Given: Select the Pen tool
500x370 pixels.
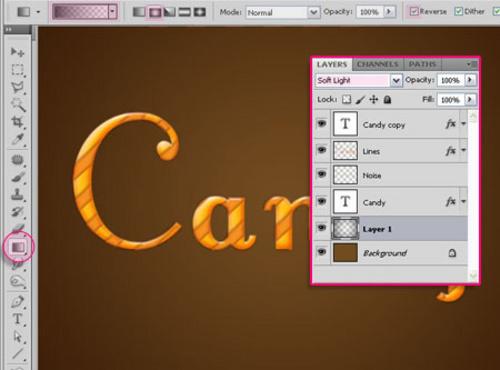Looking at the screenshot, I should tap(17, 302).
